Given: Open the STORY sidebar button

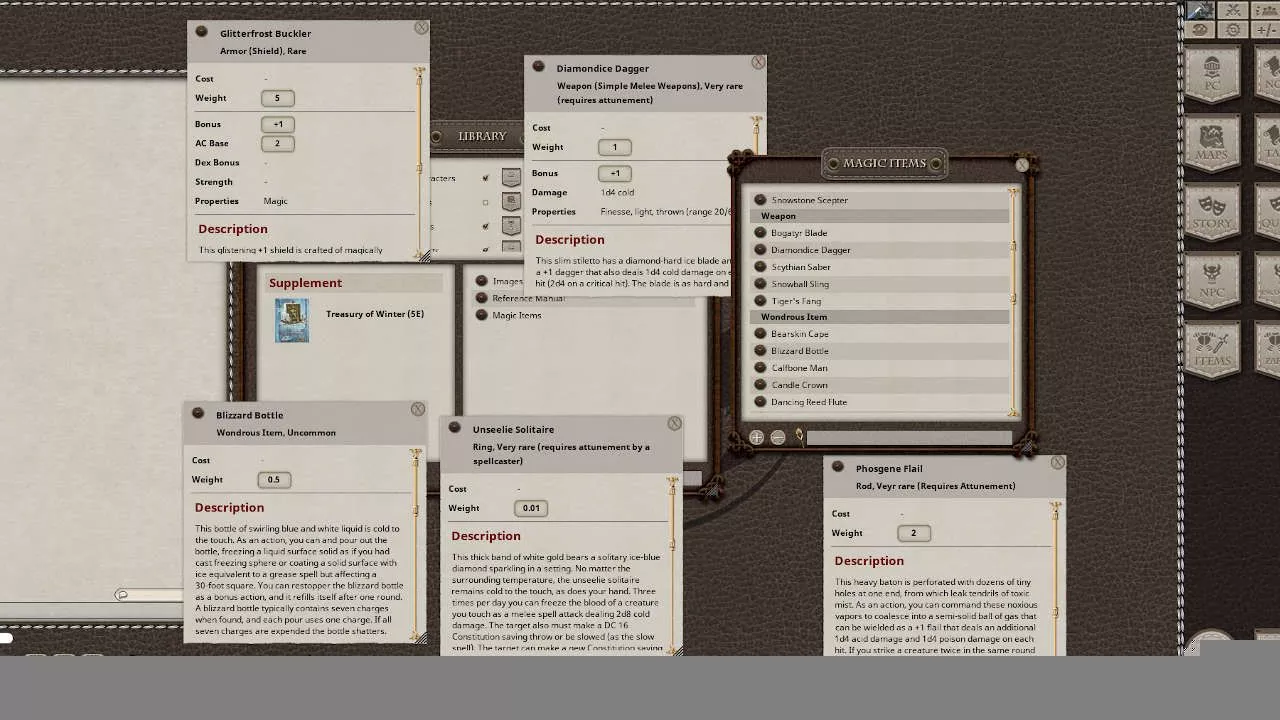Looking at the screenshot, I should pos(1212,212).
